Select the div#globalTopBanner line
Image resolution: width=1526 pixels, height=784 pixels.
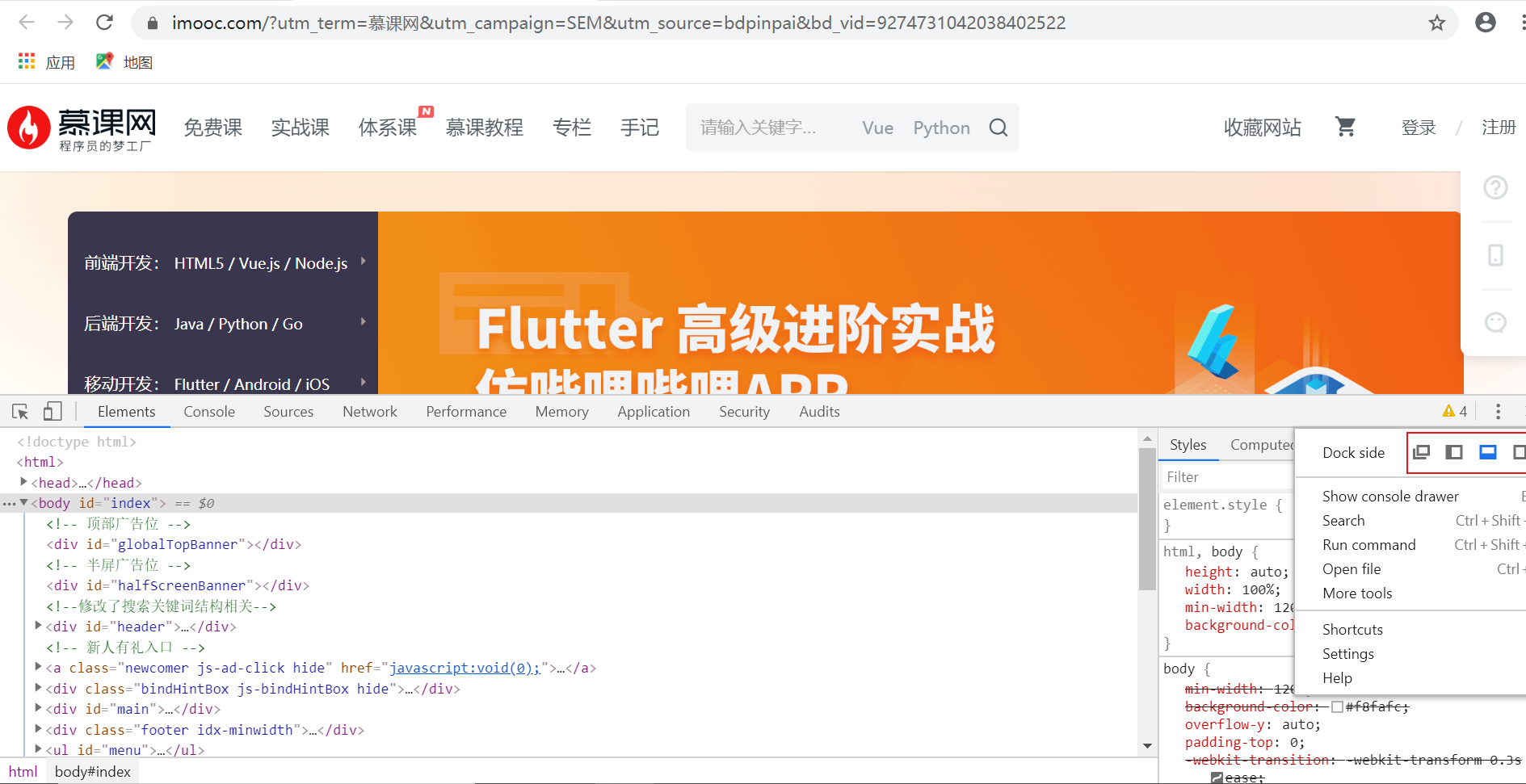click(x=174, y=544)
